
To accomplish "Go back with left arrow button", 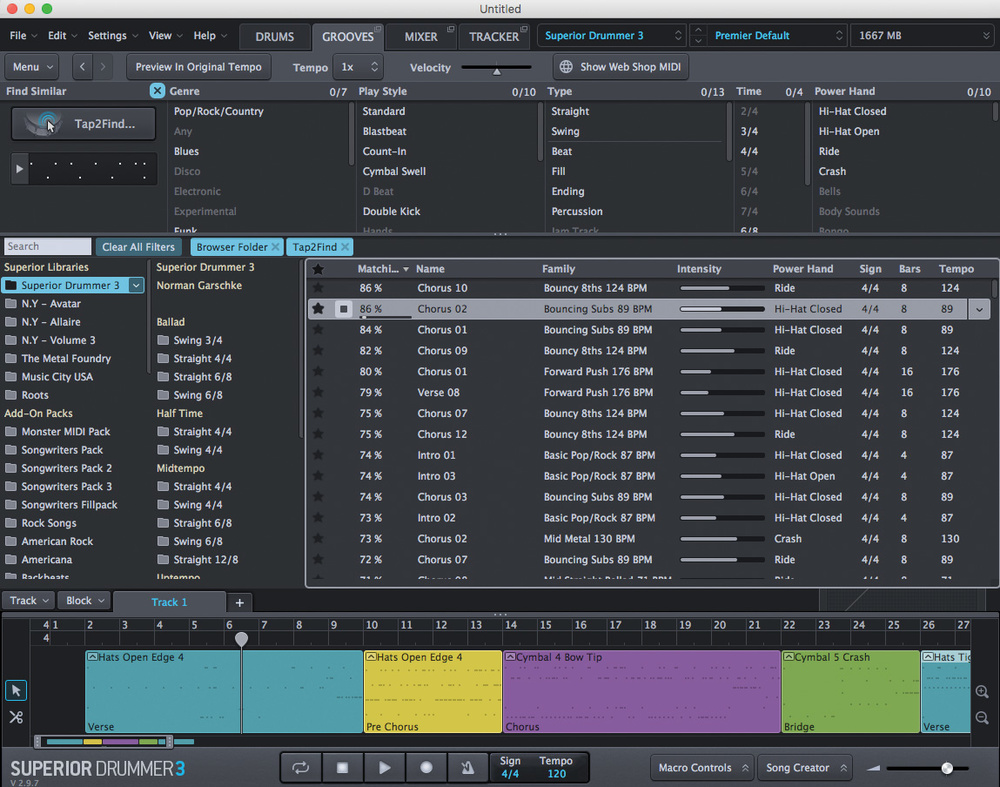I will tap(82, 66).
